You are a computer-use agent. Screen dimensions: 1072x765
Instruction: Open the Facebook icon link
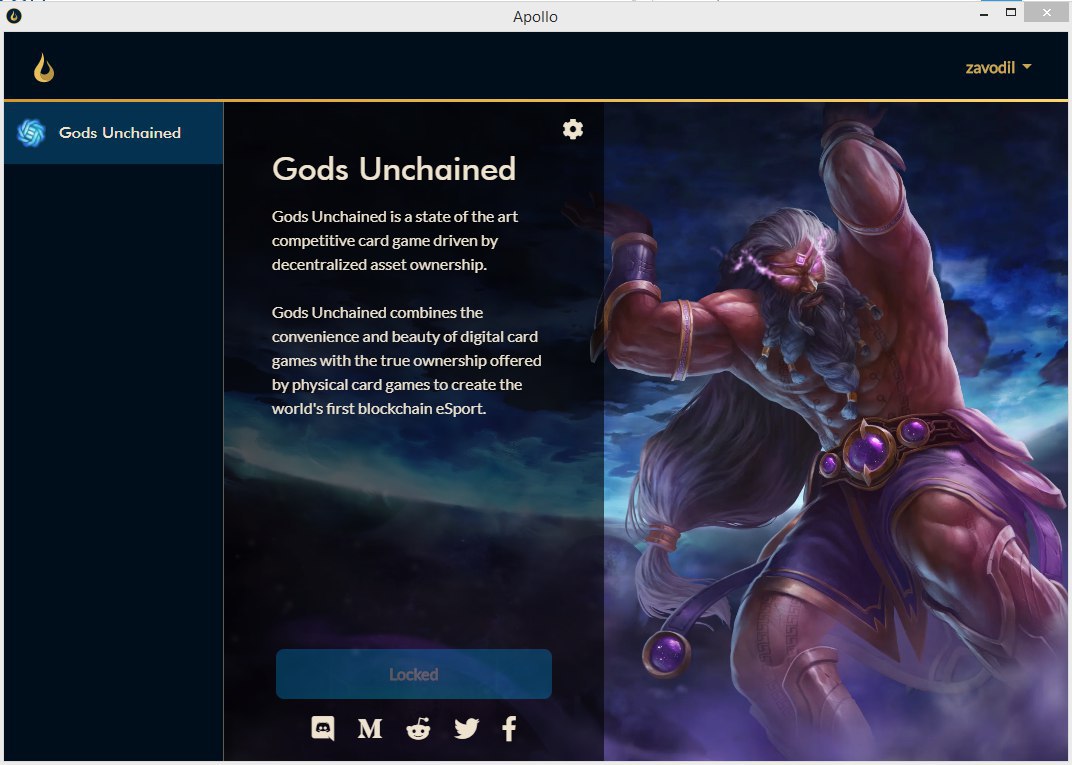pyautogui.click(x=509, y=729)
